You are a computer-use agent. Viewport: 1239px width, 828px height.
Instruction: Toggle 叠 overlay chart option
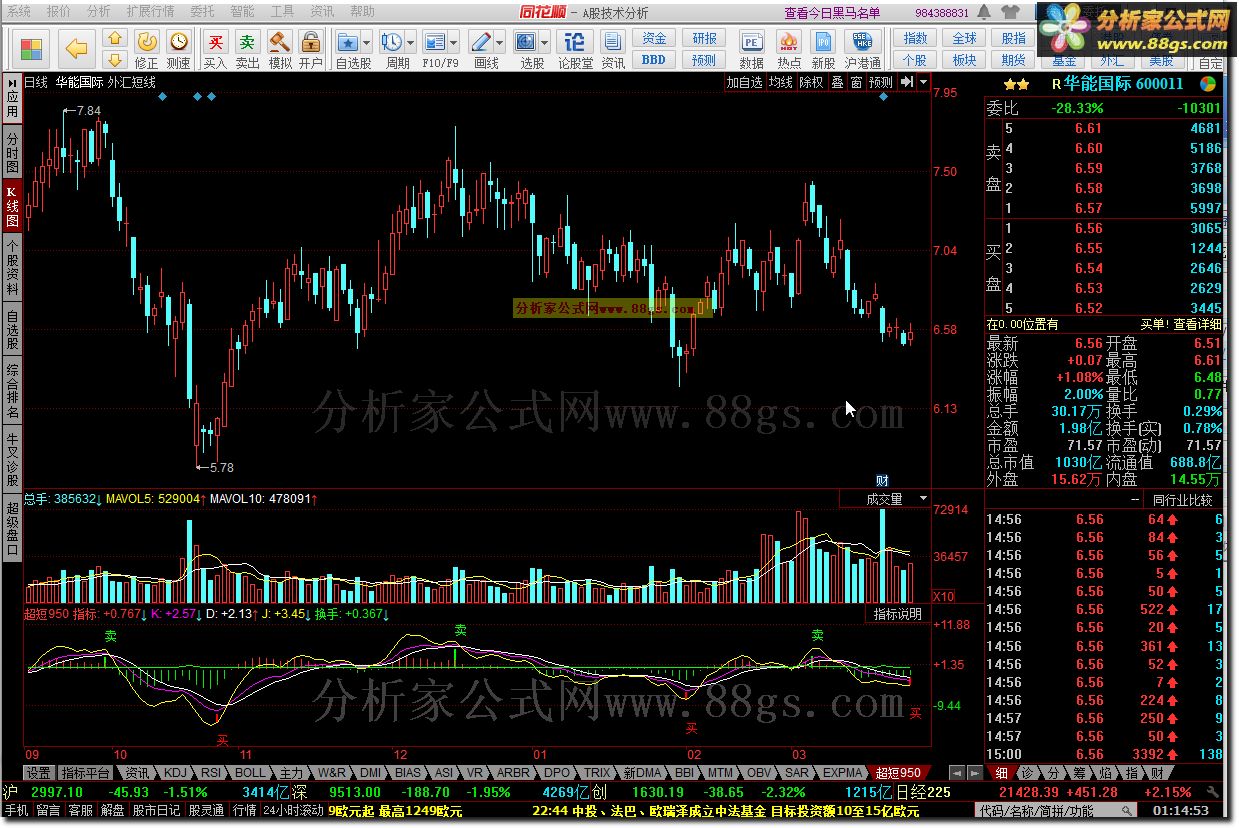(x=837, y=83)
